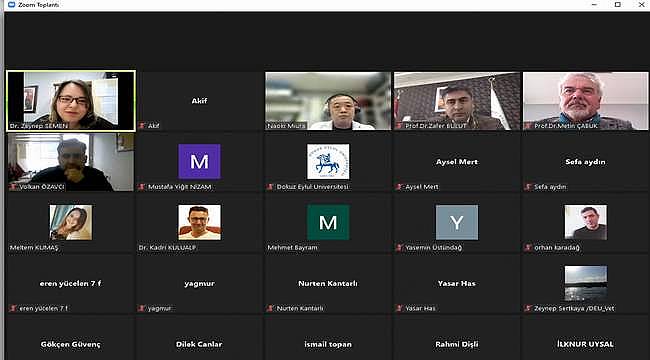The height and width of the screenshot is (360, 650).
Task: Select Meltem KUMAŞ profile photo
Action: (71, 222)
